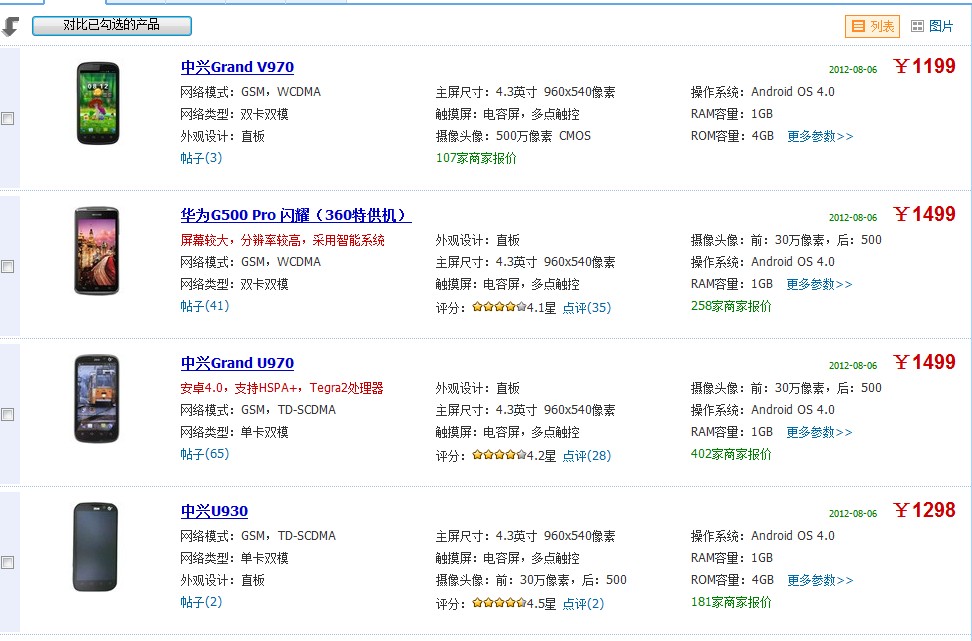This screenshot has width=972, height=641.
Task: Click the gray down arrow beside compare button
Action: (x=11, y=26)
